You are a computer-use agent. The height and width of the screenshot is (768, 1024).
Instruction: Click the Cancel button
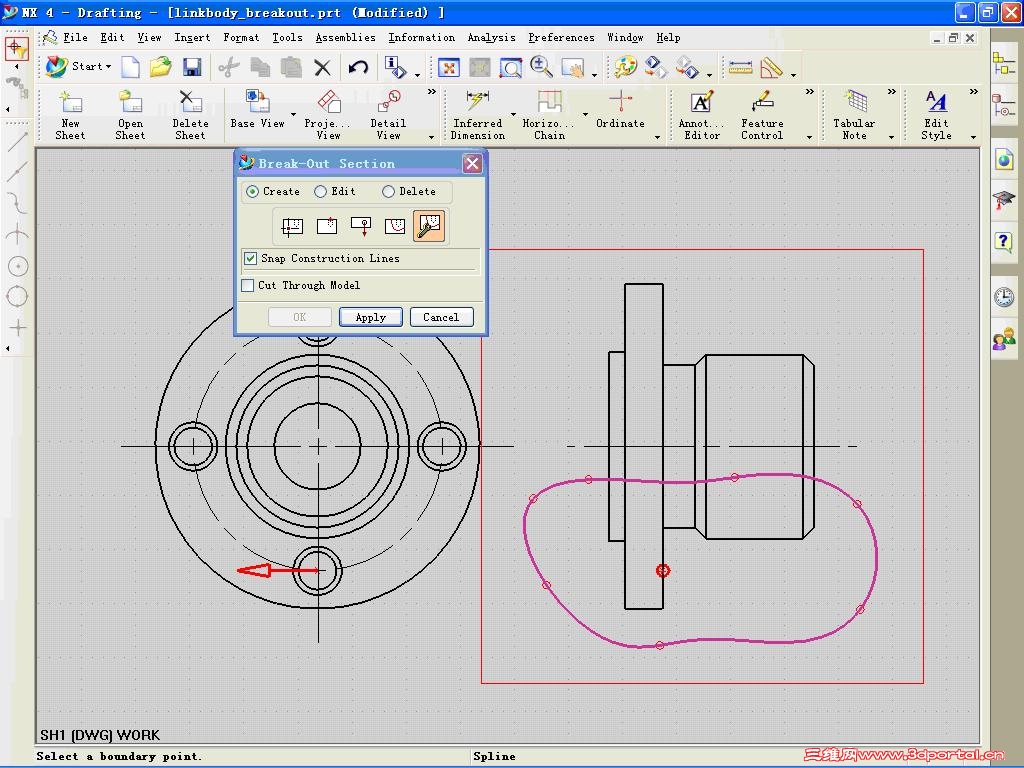(441, 317)
